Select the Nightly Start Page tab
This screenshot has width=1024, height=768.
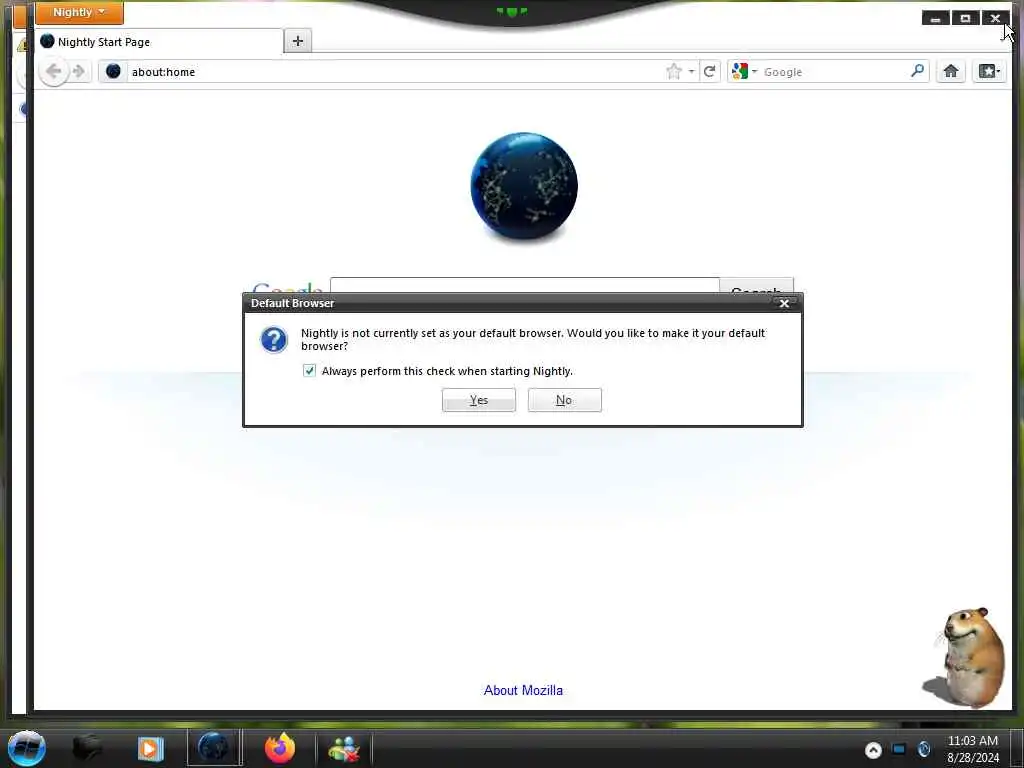[x=159, y=42]
